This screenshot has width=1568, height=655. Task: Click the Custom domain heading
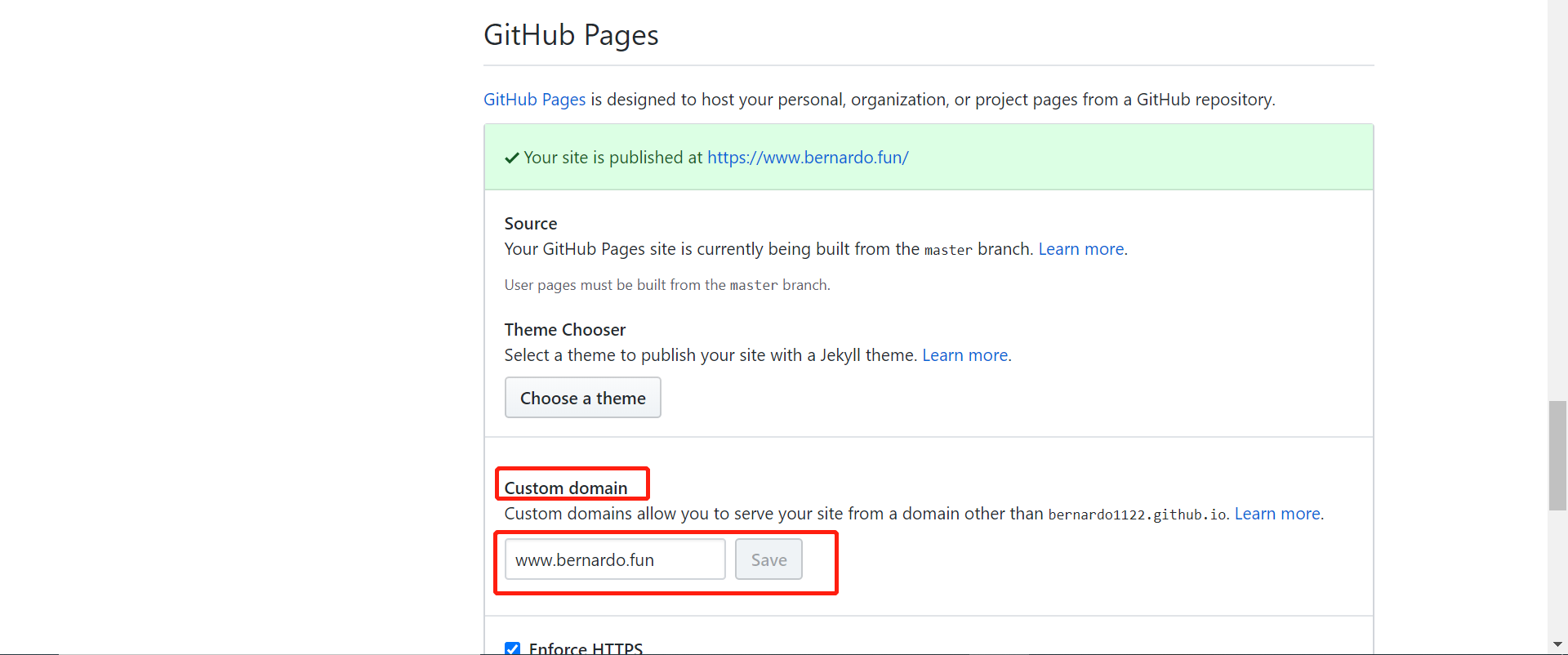pyautogui.click(x=566, y=488)
